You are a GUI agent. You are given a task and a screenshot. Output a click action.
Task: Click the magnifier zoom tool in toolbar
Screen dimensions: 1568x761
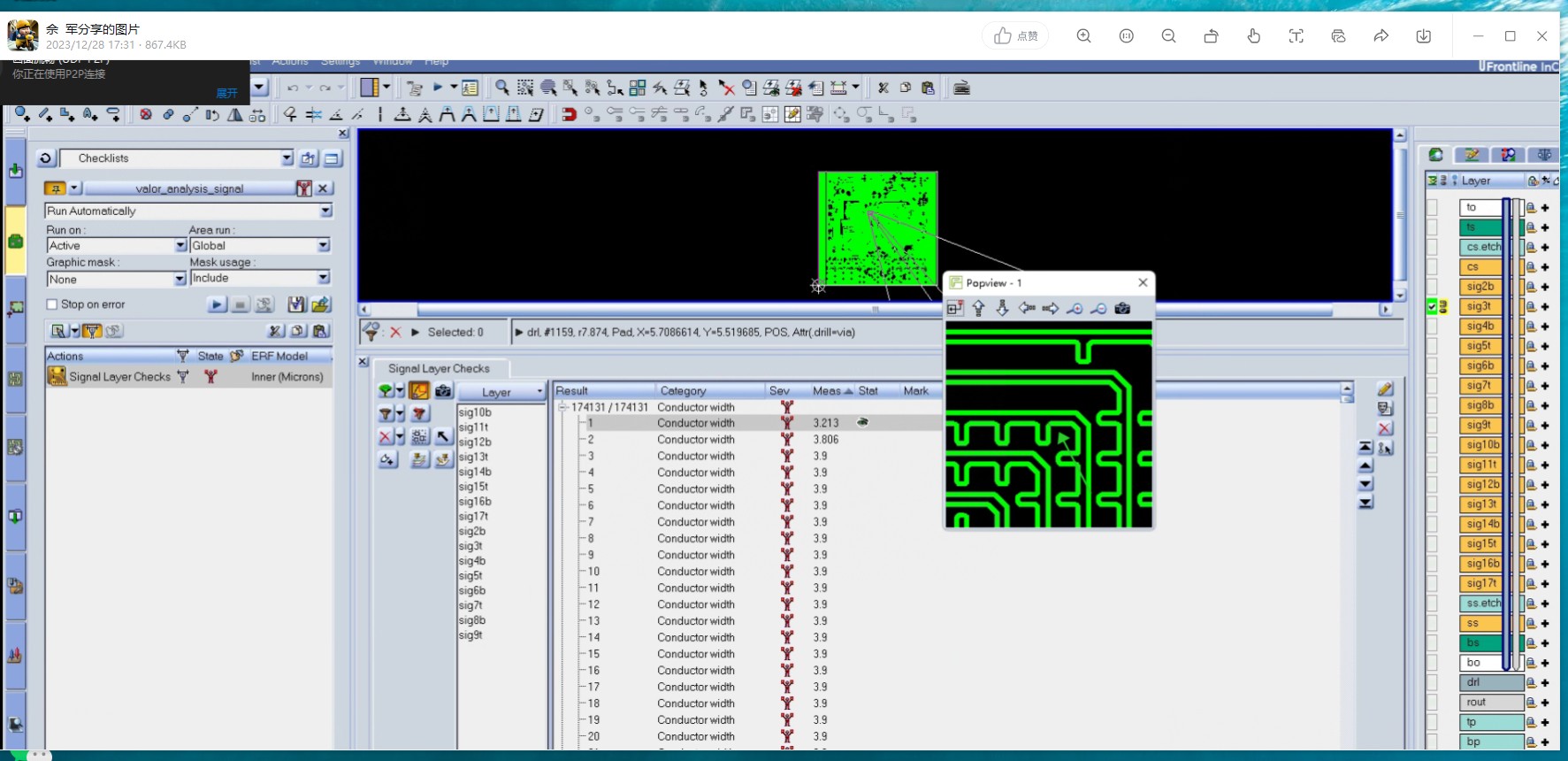tap(502, 88)
